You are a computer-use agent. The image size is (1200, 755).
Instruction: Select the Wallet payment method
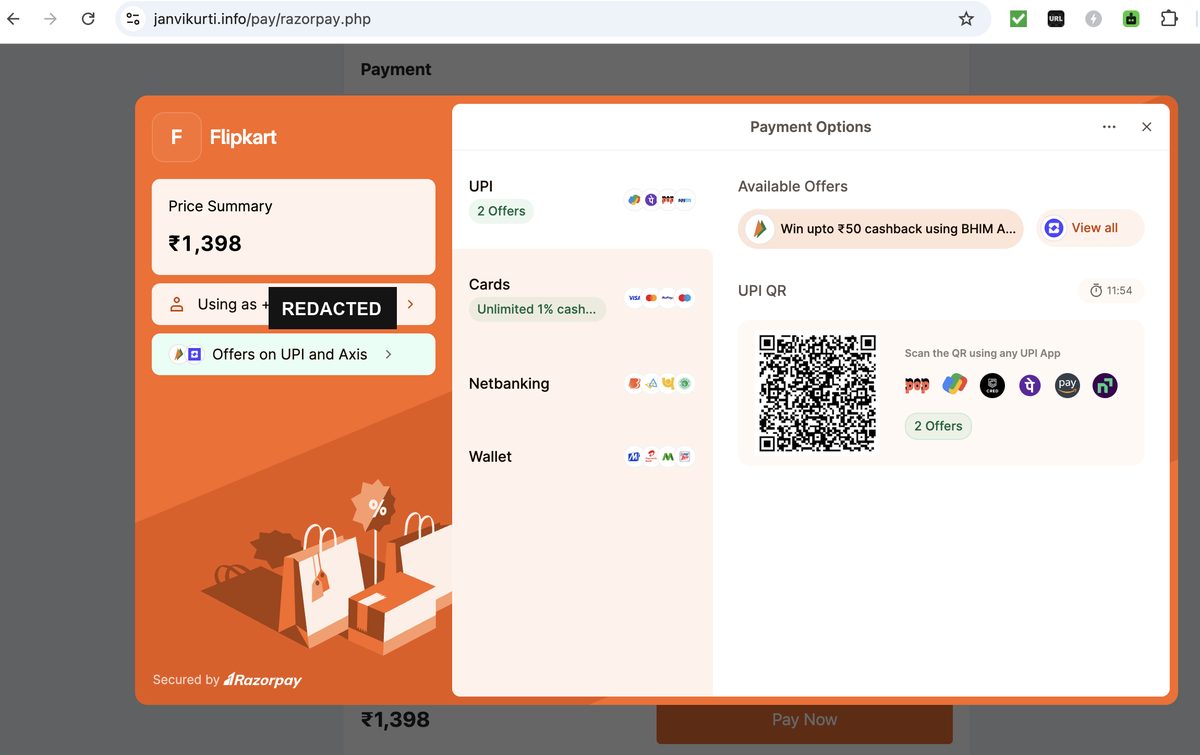[x=582, y=456]
